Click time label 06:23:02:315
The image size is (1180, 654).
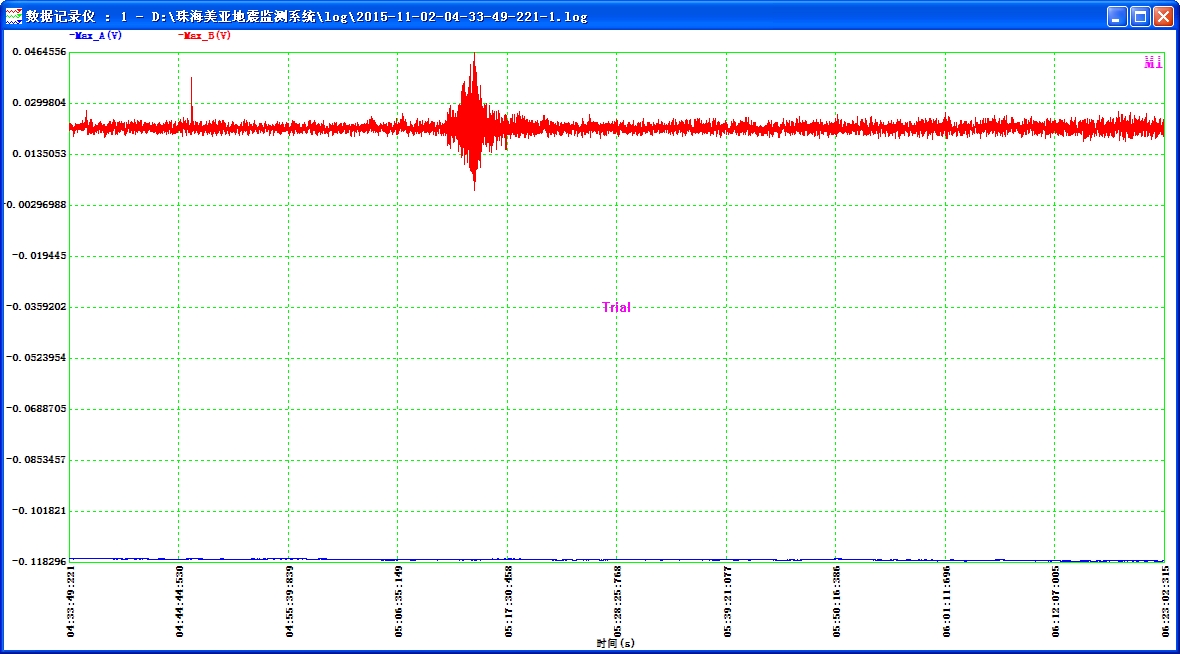coord(1166,602)
